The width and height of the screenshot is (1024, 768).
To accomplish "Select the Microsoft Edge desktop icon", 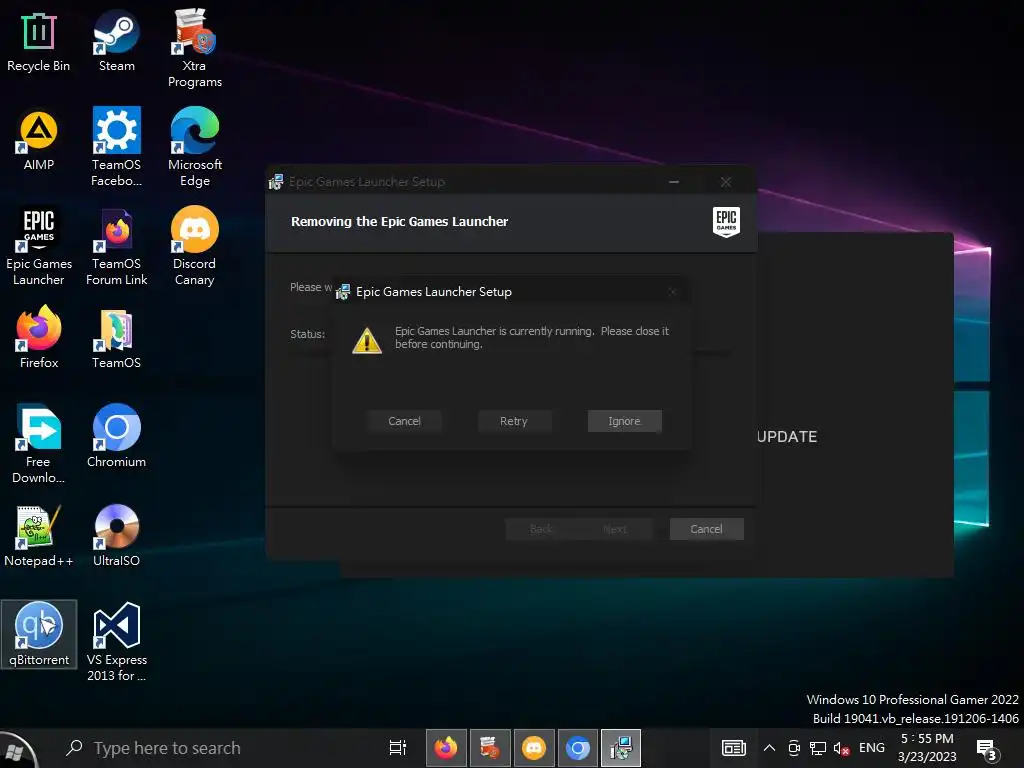I will [195, 148].
